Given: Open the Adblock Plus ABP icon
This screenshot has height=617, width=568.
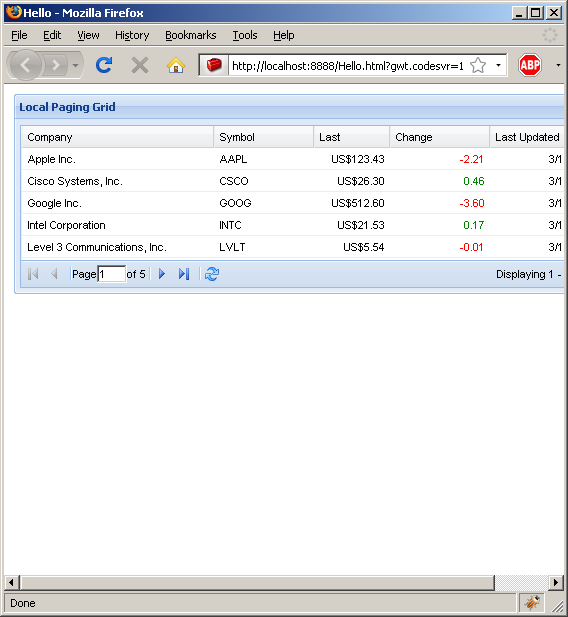Looking at the screenshot, I should 530,65.
